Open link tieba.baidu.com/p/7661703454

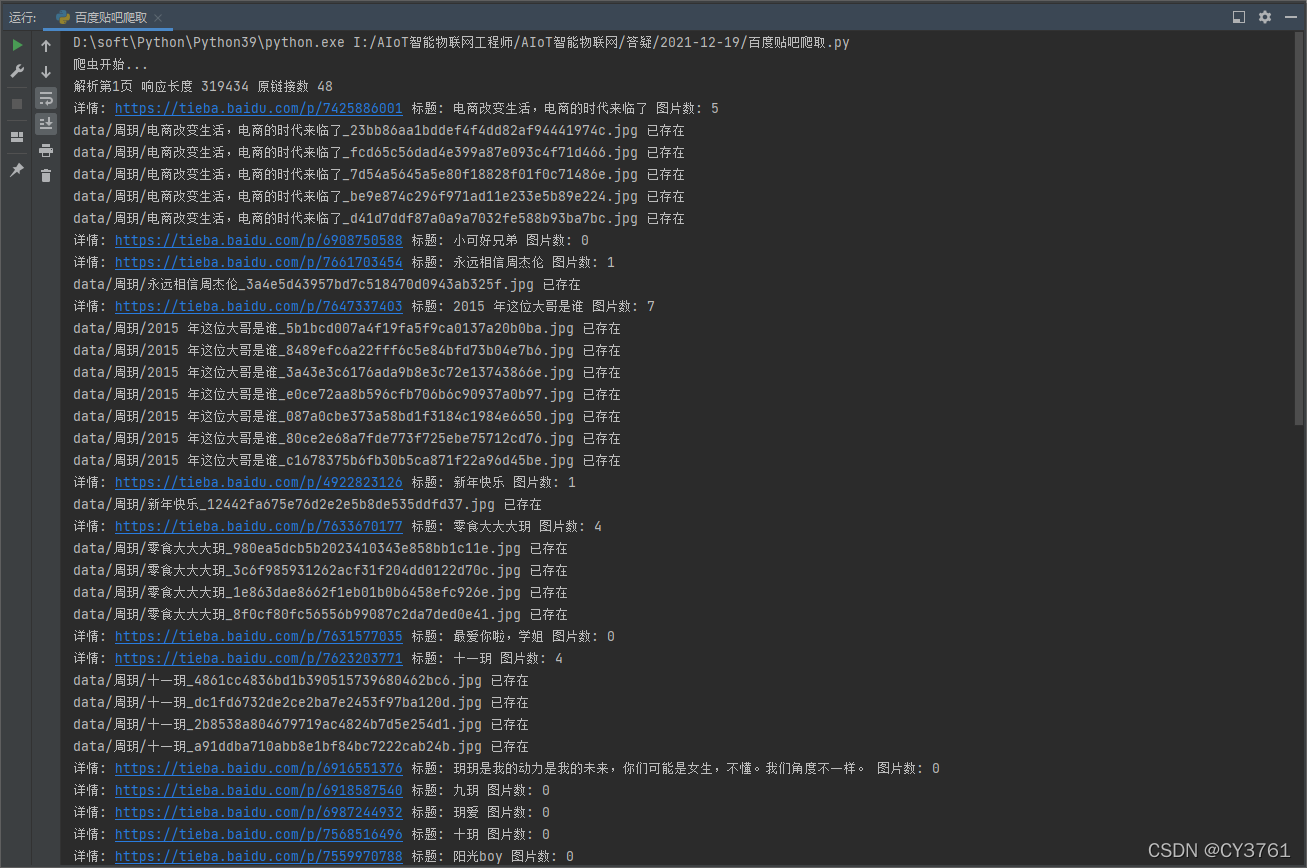(x=259, y=262)
